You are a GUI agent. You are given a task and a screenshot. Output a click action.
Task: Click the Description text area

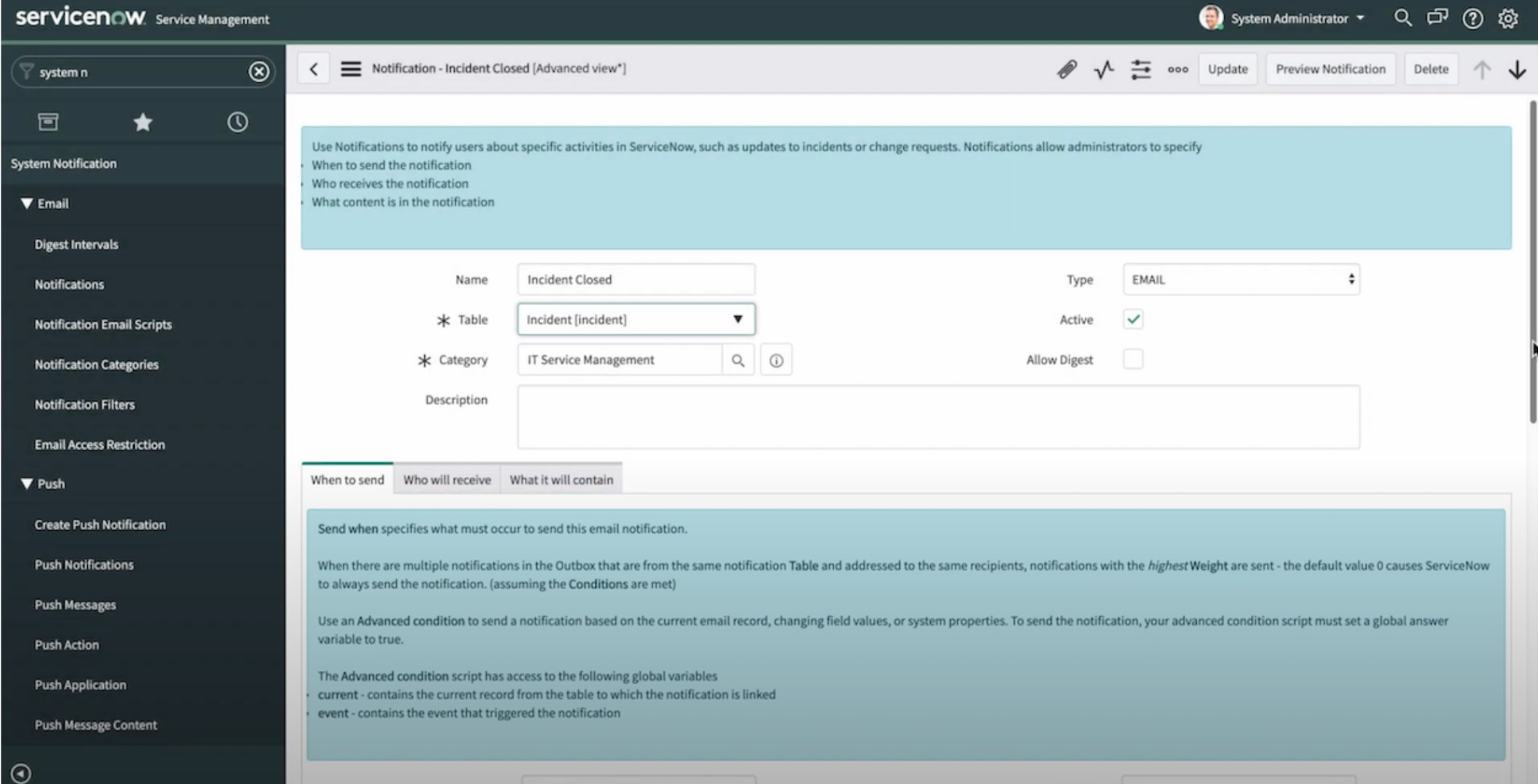click(x=938, y=417)
